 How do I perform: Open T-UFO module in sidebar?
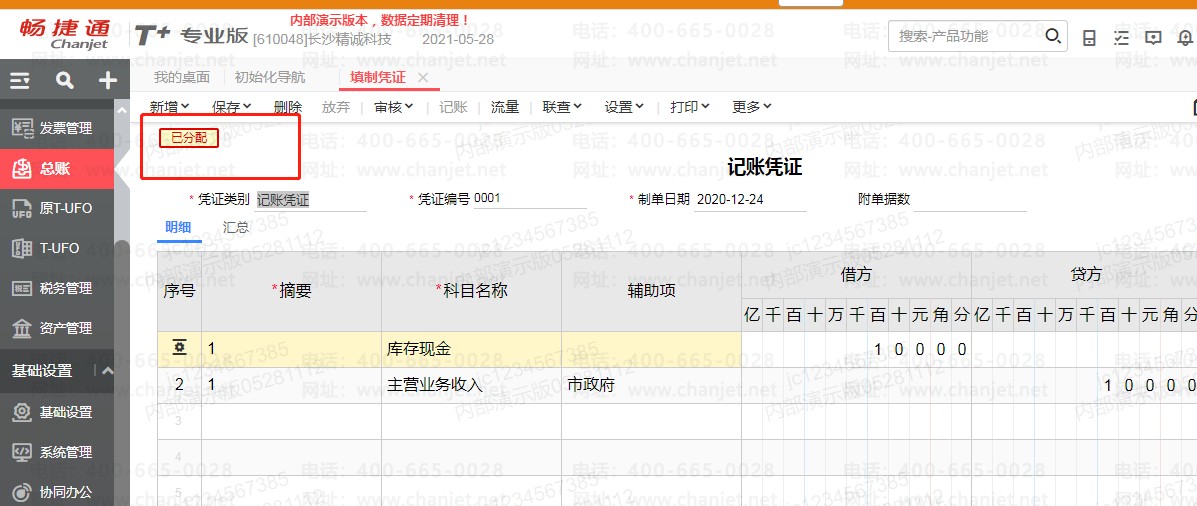point(57,248)
